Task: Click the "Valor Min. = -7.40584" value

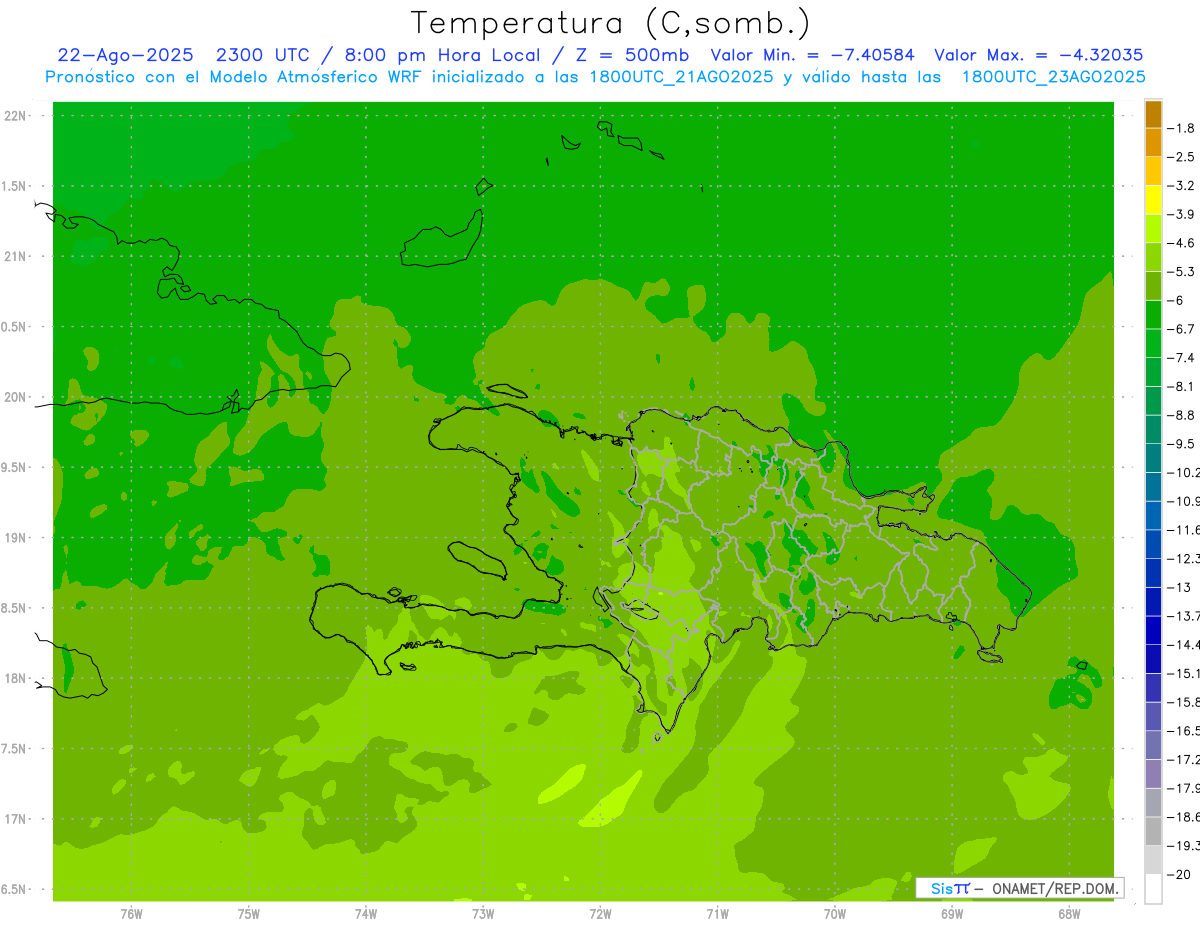Action: click(x=812, y=55)
